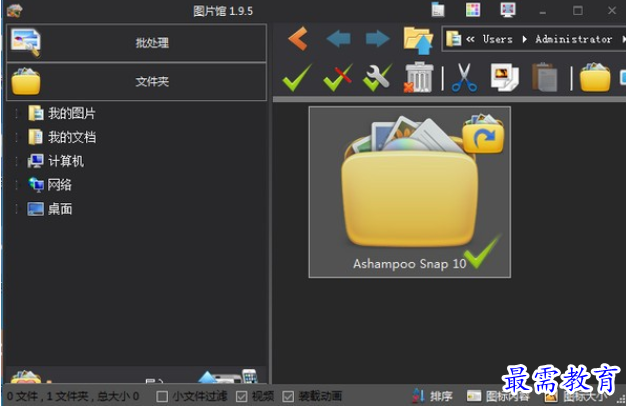Select 计算机 in folder tree
The height and width of the screenshot is (411, 626).
click(66, 161)
